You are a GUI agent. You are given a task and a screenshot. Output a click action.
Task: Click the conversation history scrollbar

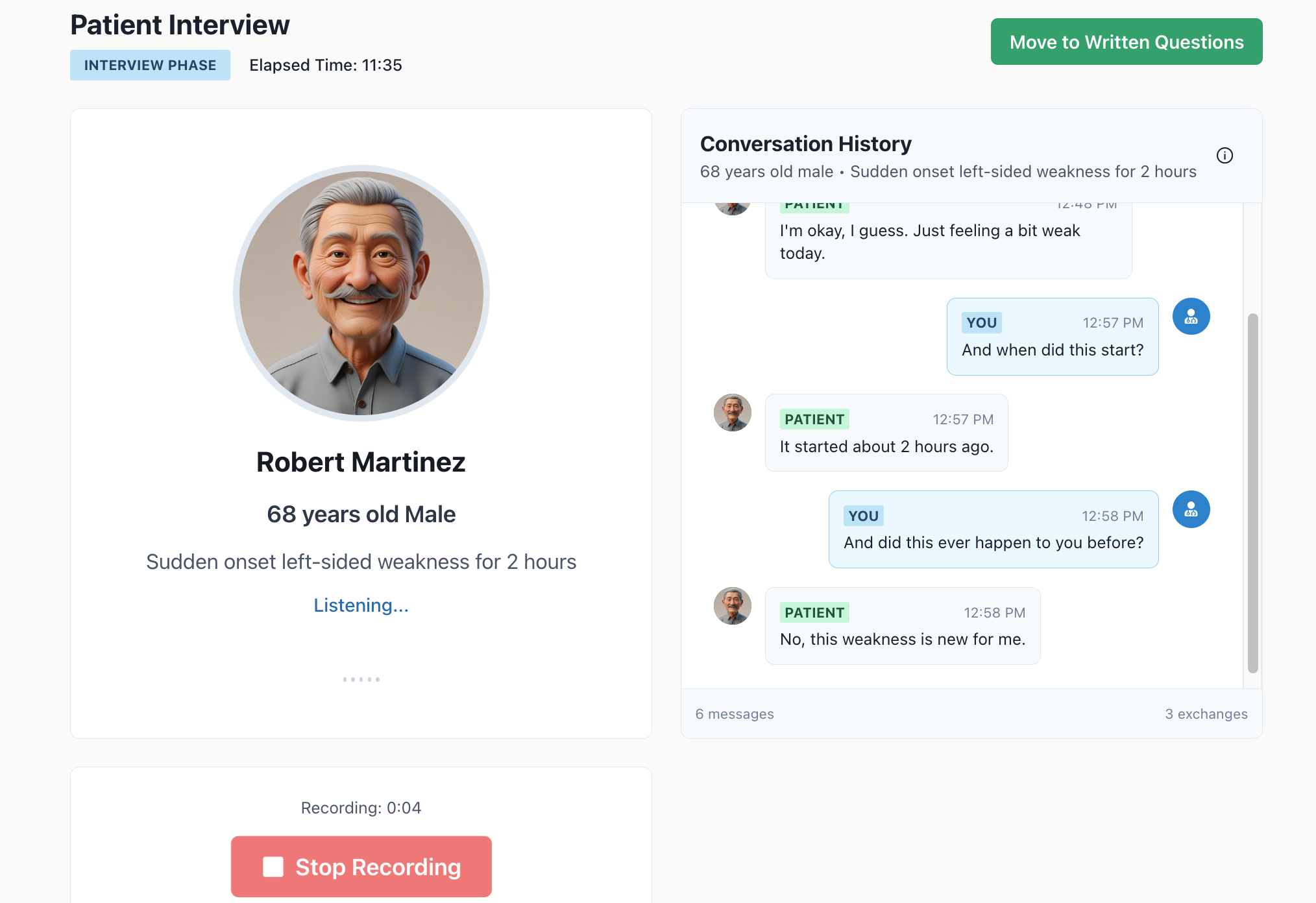coord(1252,493)
